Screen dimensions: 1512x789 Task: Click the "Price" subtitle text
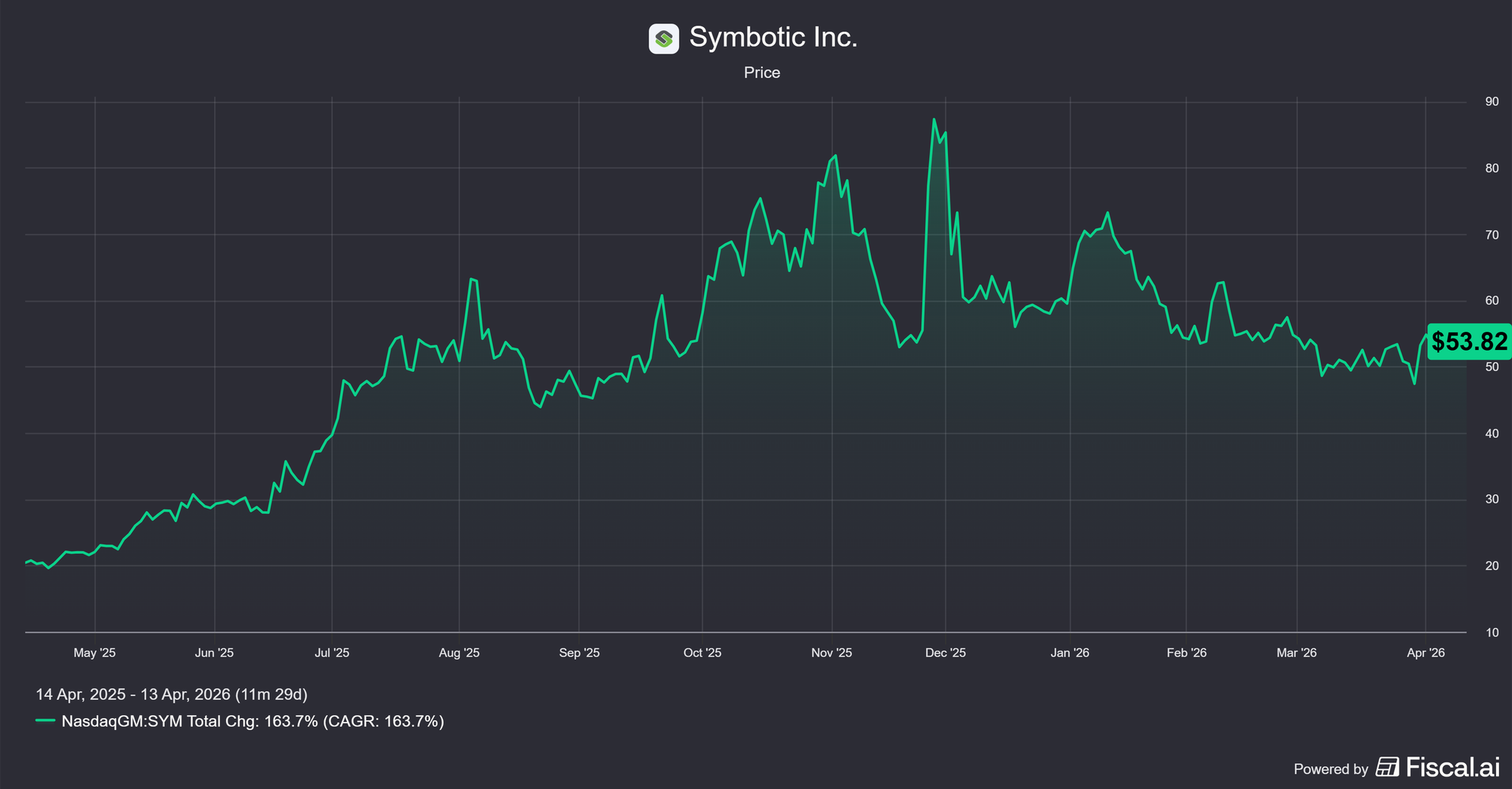(x=762, y=73)
